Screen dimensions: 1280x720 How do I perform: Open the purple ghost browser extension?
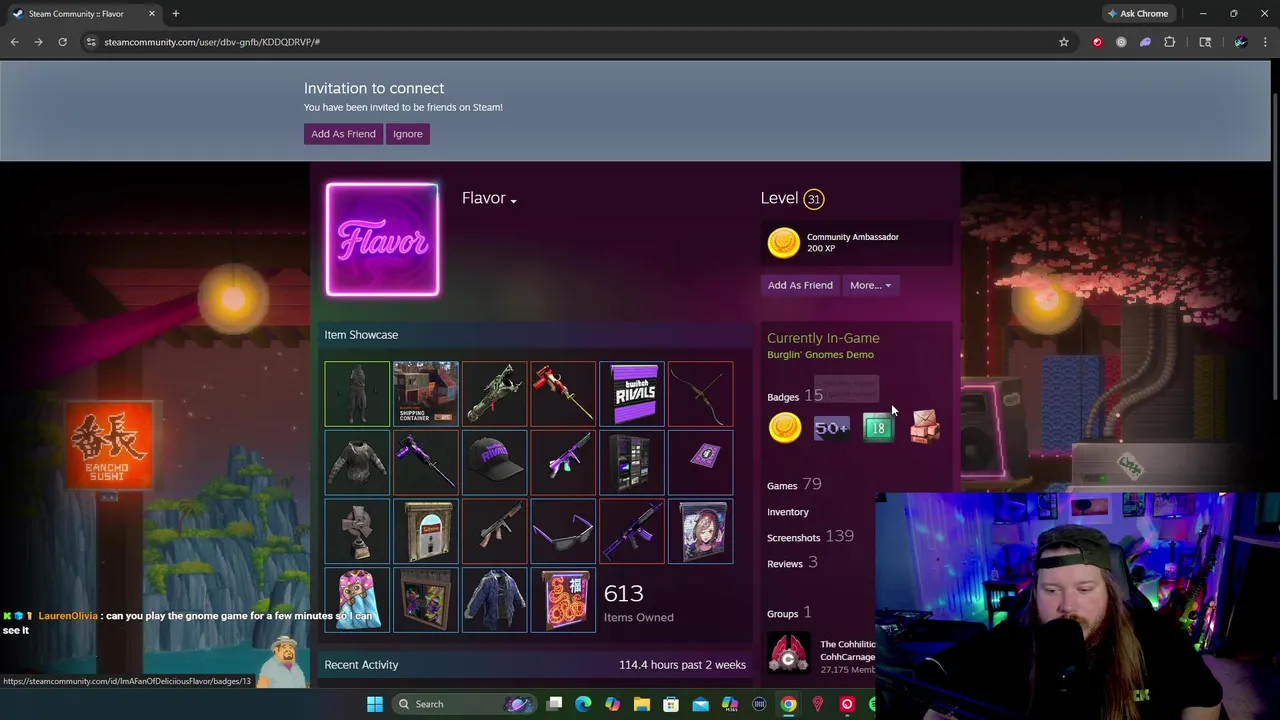click(1145, 42)
